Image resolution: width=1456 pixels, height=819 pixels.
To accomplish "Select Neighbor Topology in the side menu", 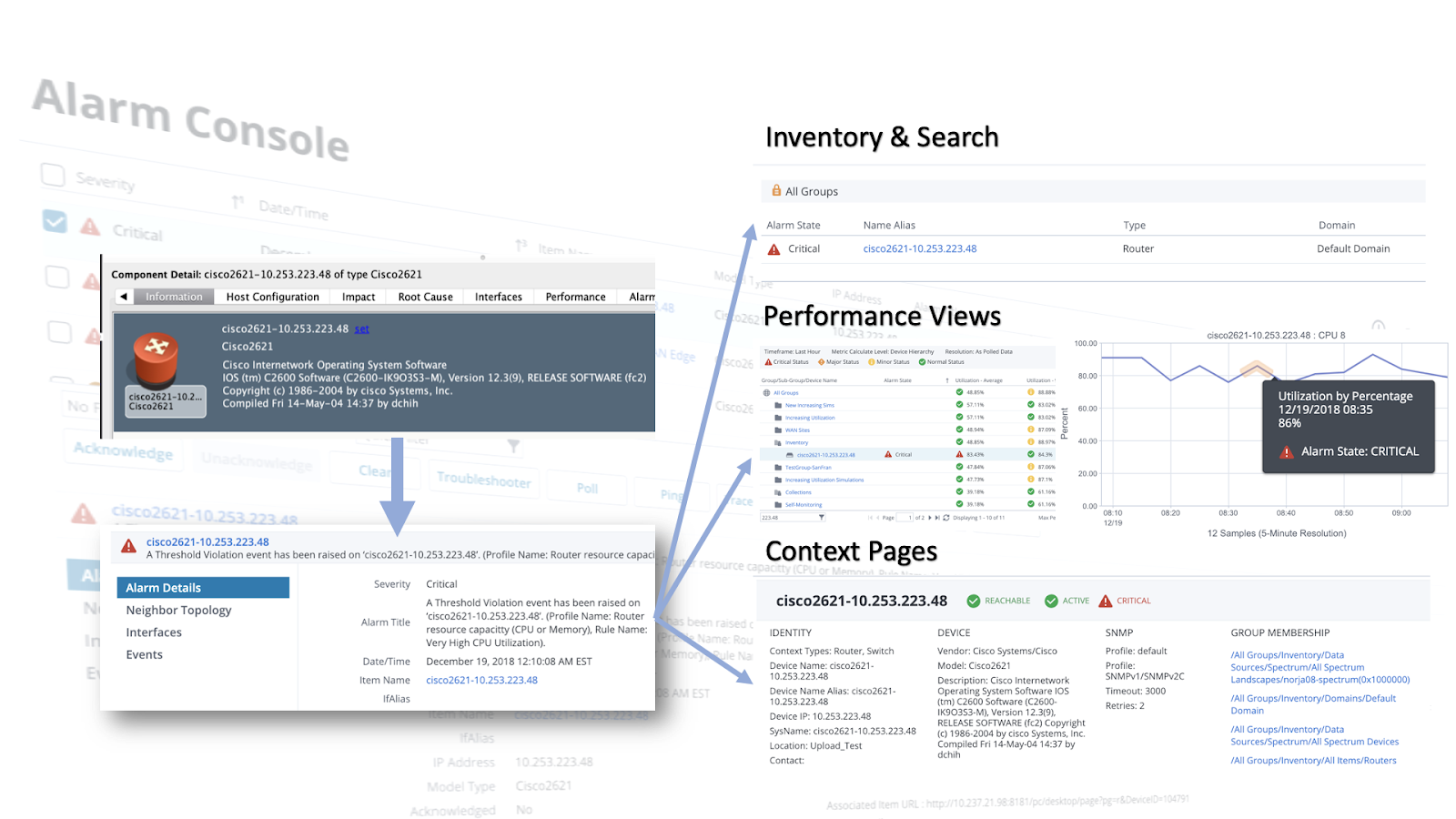I will pyautogui.click(x=178, y=611).
